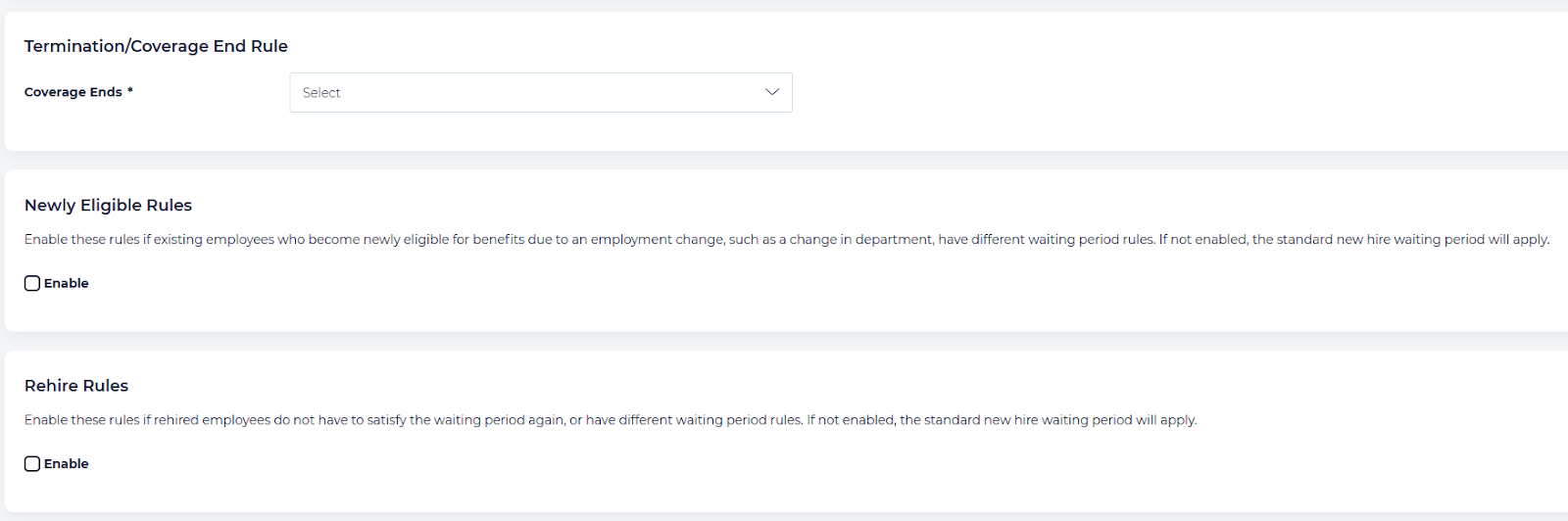Select the Newly Eligible Rules section heading
The height and width of the screenshot is (521, 1568).
click(108, 205)
